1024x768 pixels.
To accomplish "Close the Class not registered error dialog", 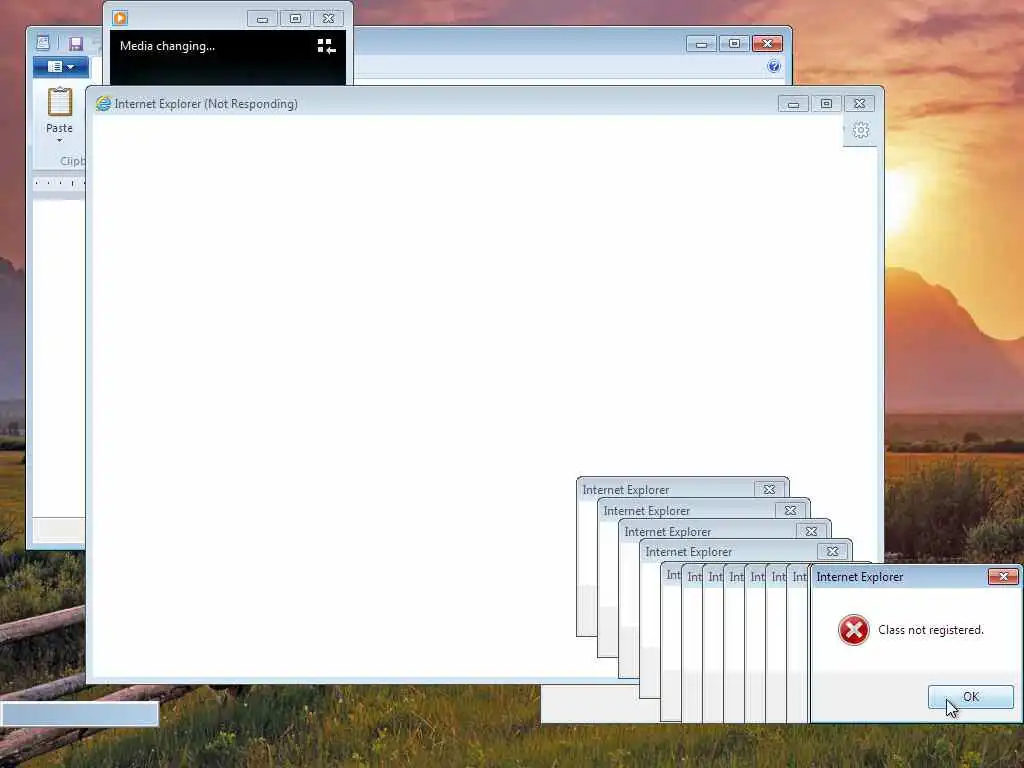I will (1002, 576).
